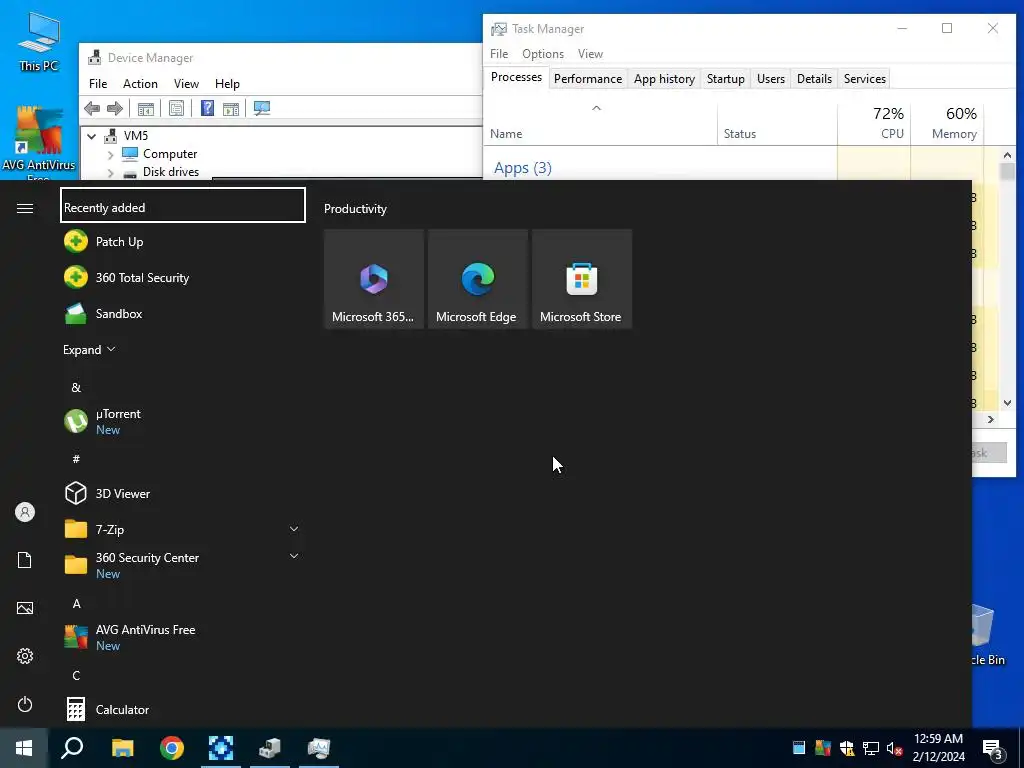Click Show/Hide Console Tree icon in Device Manager
Screen dimensions: 1024x768
click(x=146, y=108)
